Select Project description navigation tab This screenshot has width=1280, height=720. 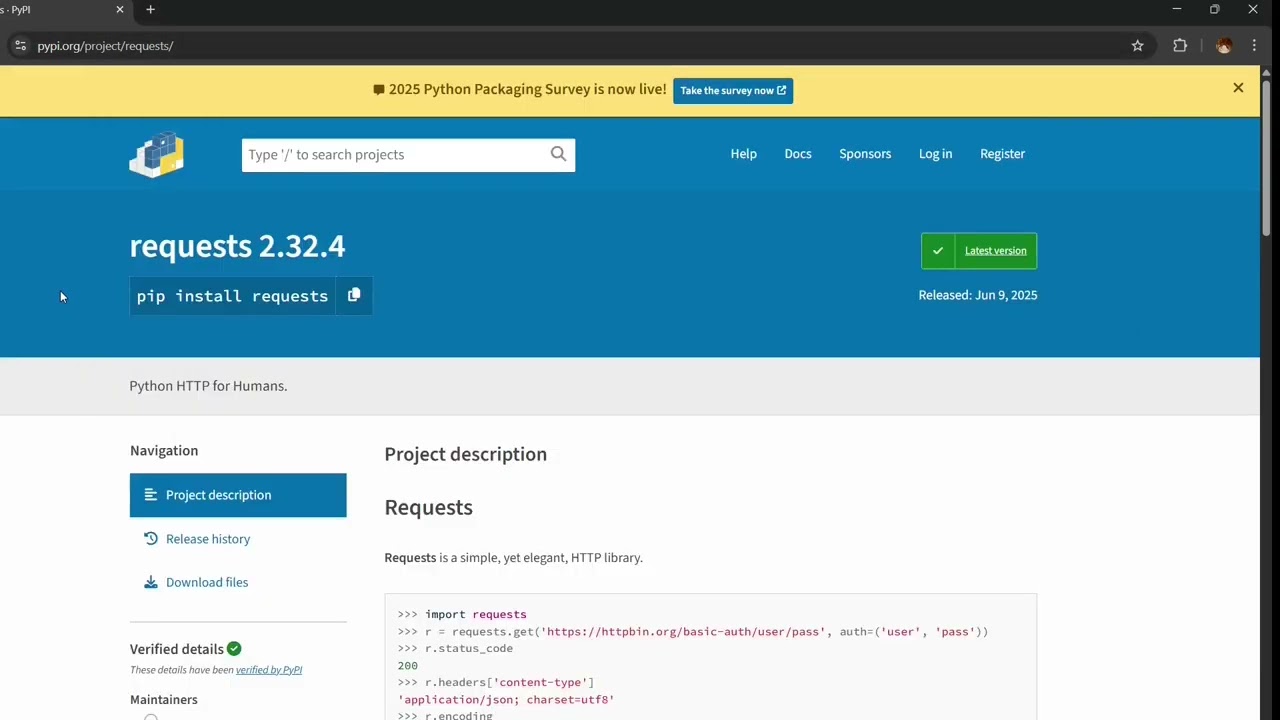238,495
